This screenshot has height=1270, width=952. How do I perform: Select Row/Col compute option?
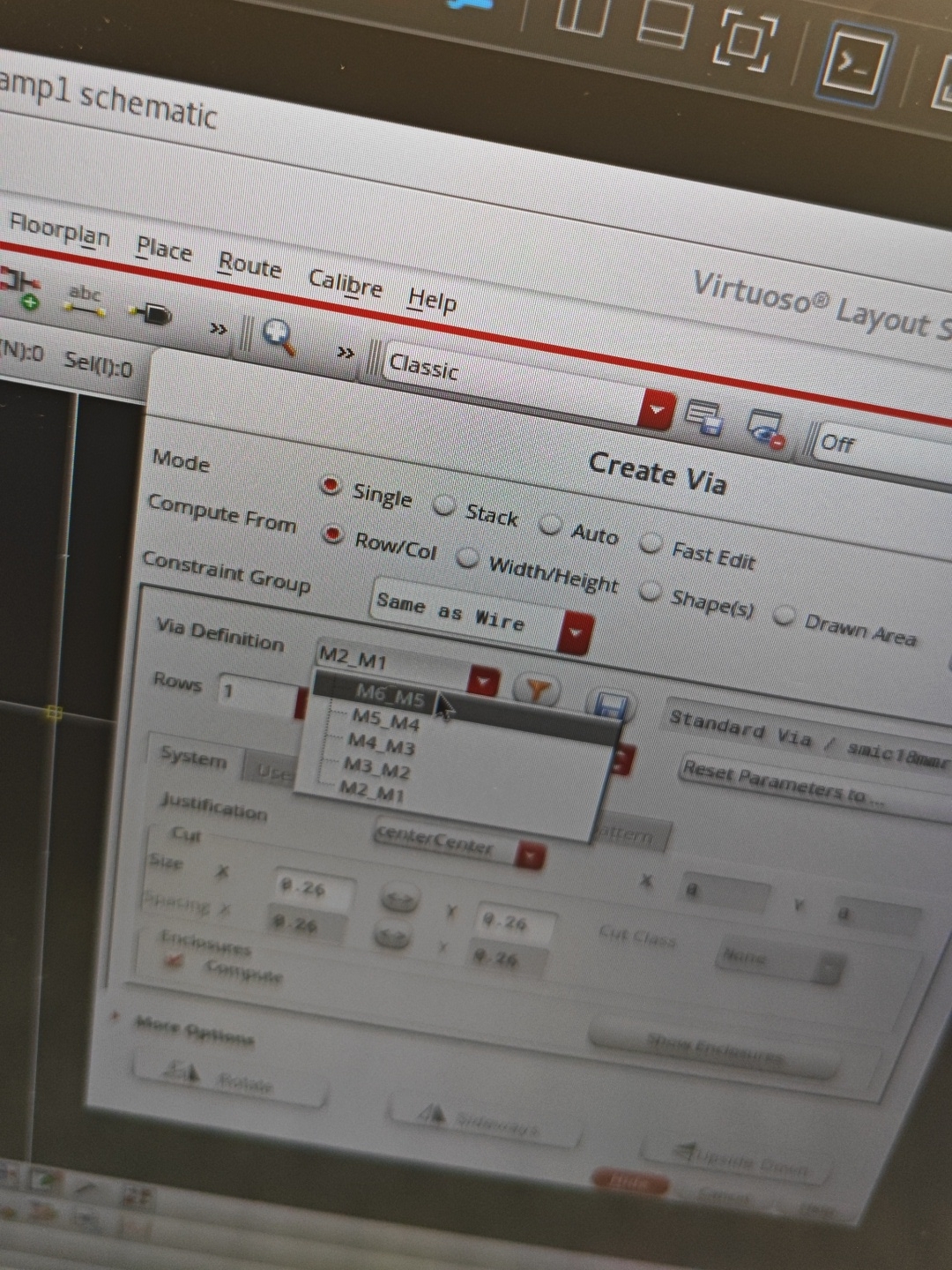[x=333, y=534]
